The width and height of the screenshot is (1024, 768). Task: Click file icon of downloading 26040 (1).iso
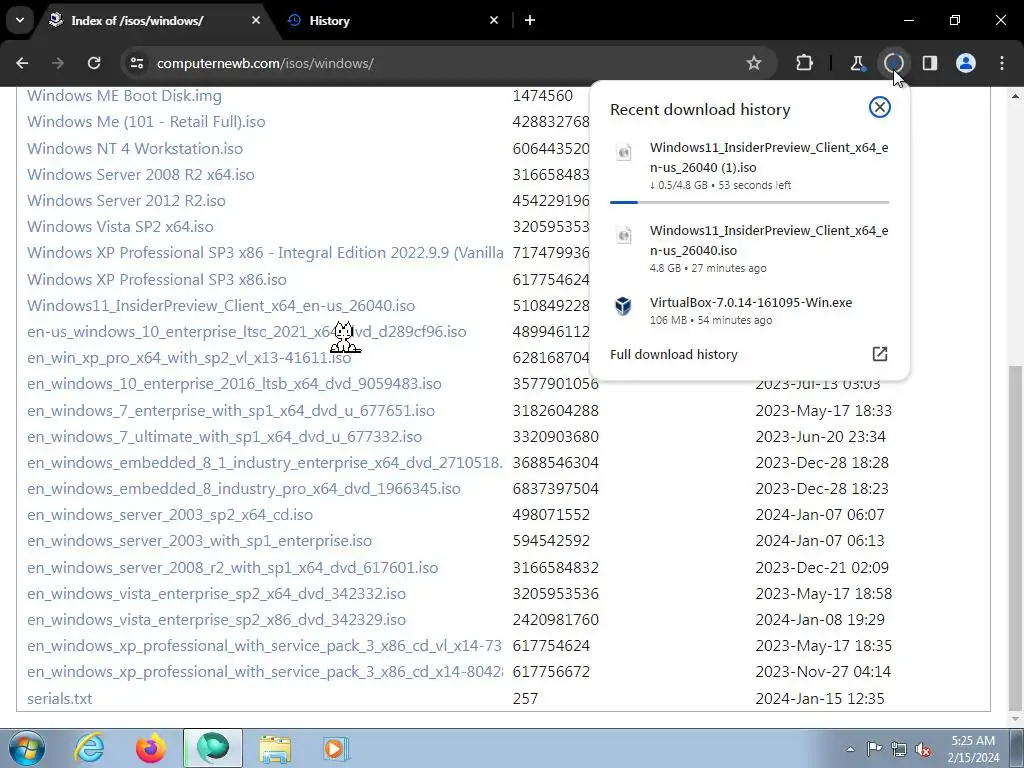[x=624, y=153]
